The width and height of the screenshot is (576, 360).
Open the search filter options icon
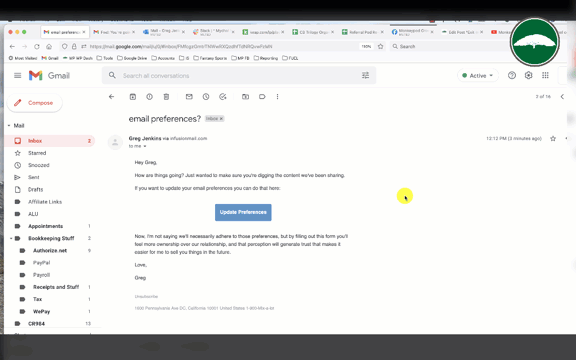pos(365,75)
